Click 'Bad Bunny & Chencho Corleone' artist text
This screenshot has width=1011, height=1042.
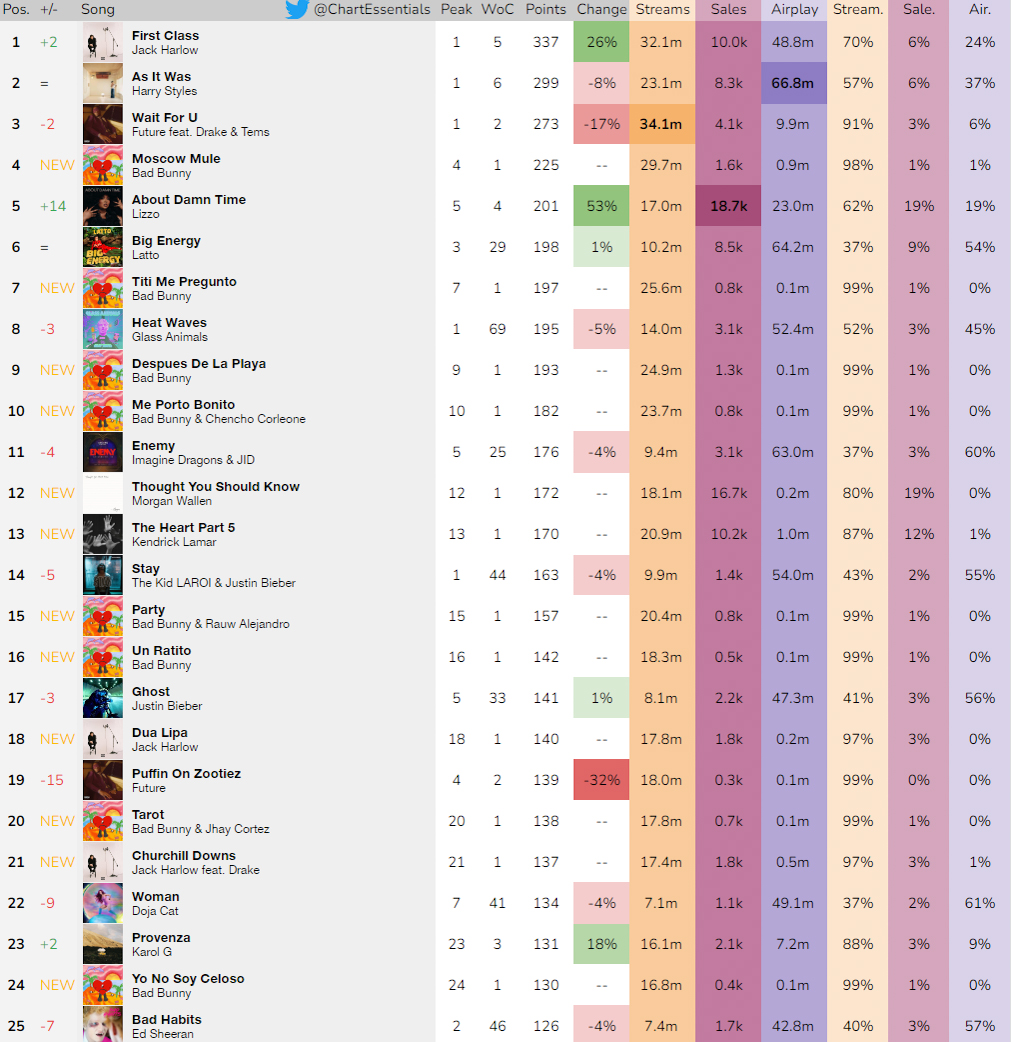tap(219, 419)
